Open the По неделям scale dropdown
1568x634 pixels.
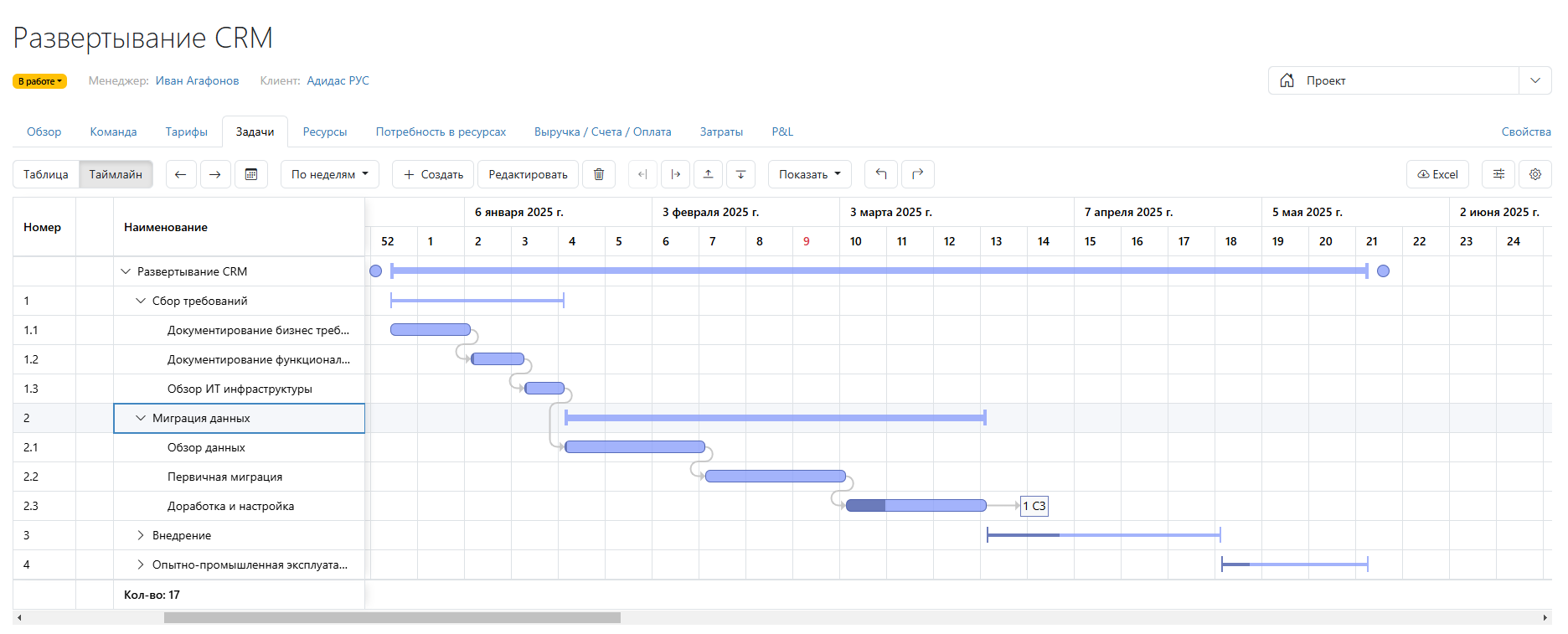[x=330, y=174]
